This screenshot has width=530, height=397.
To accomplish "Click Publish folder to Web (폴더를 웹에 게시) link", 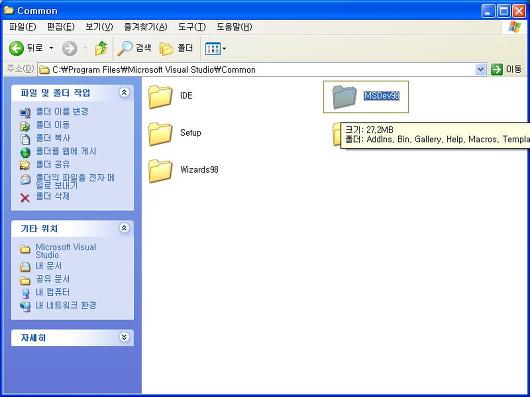I will [66, 151].
